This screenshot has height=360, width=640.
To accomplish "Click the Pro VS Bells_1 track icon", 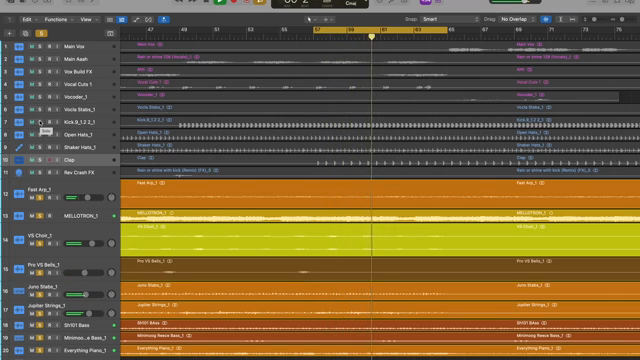I will [x=19, y=269].
